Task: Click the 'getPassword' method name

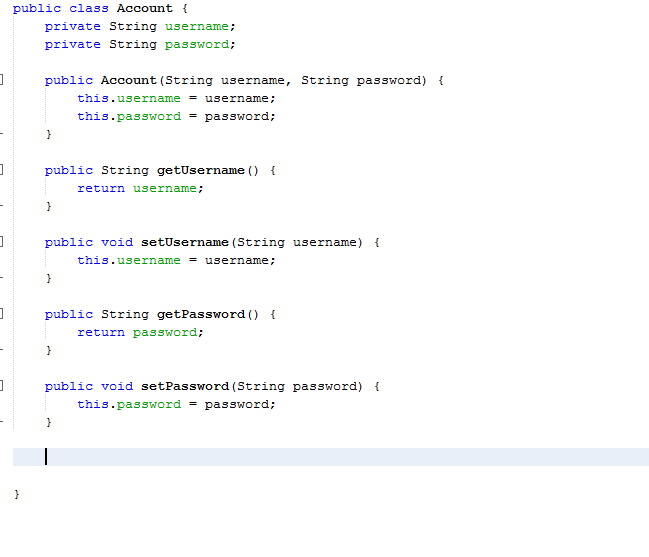Action: (x=201, y=315)
